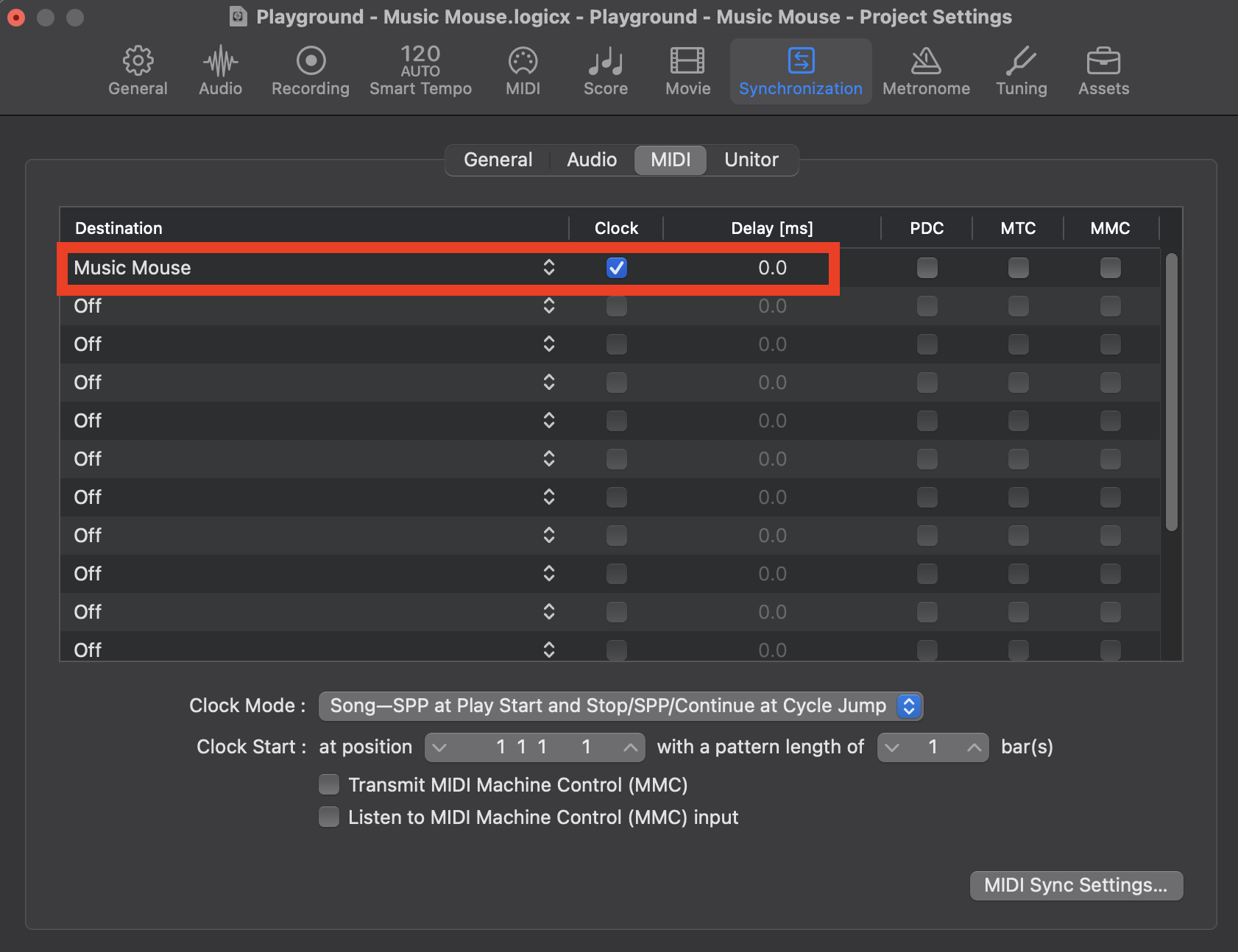
Task: Enable Transmit MIDI Machine Control (MMC)
Action: [329, 785]
